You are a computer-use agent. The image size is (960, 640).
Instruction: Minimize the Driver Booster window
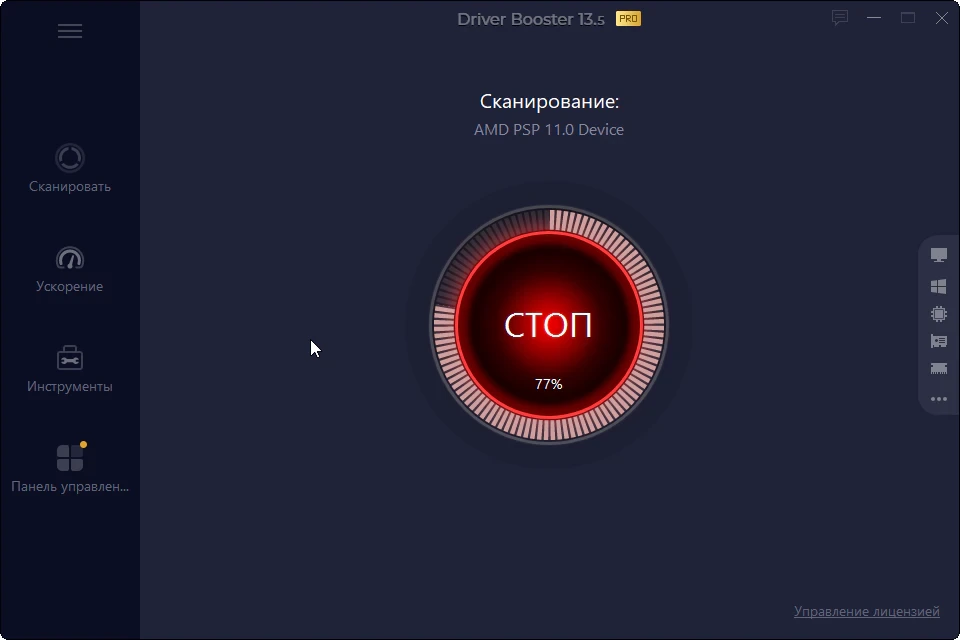(x=874, y=18)
